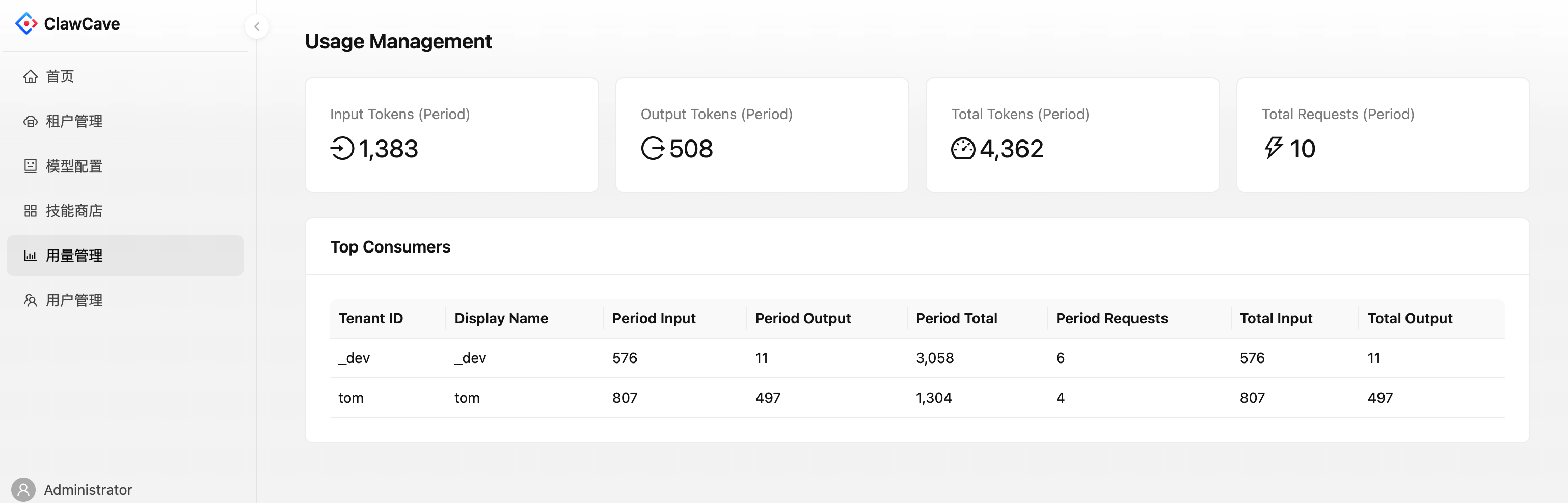Image resolution: width=1568 pixels, height=503 pixels.
Task: Click the ClawCave logo icon
Action: (x=26, y=24)
